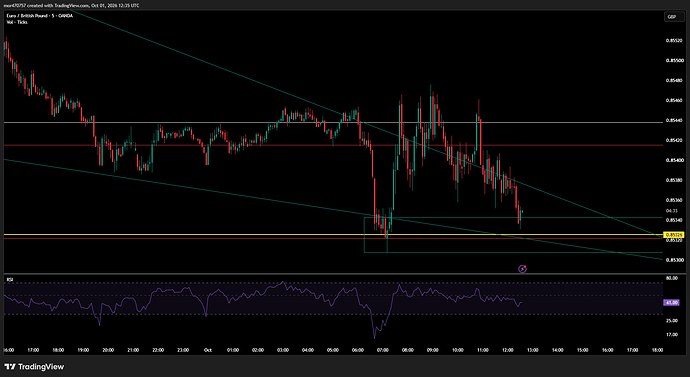
Task: Click the 03:00 time axis label
Action: [283, 351]
